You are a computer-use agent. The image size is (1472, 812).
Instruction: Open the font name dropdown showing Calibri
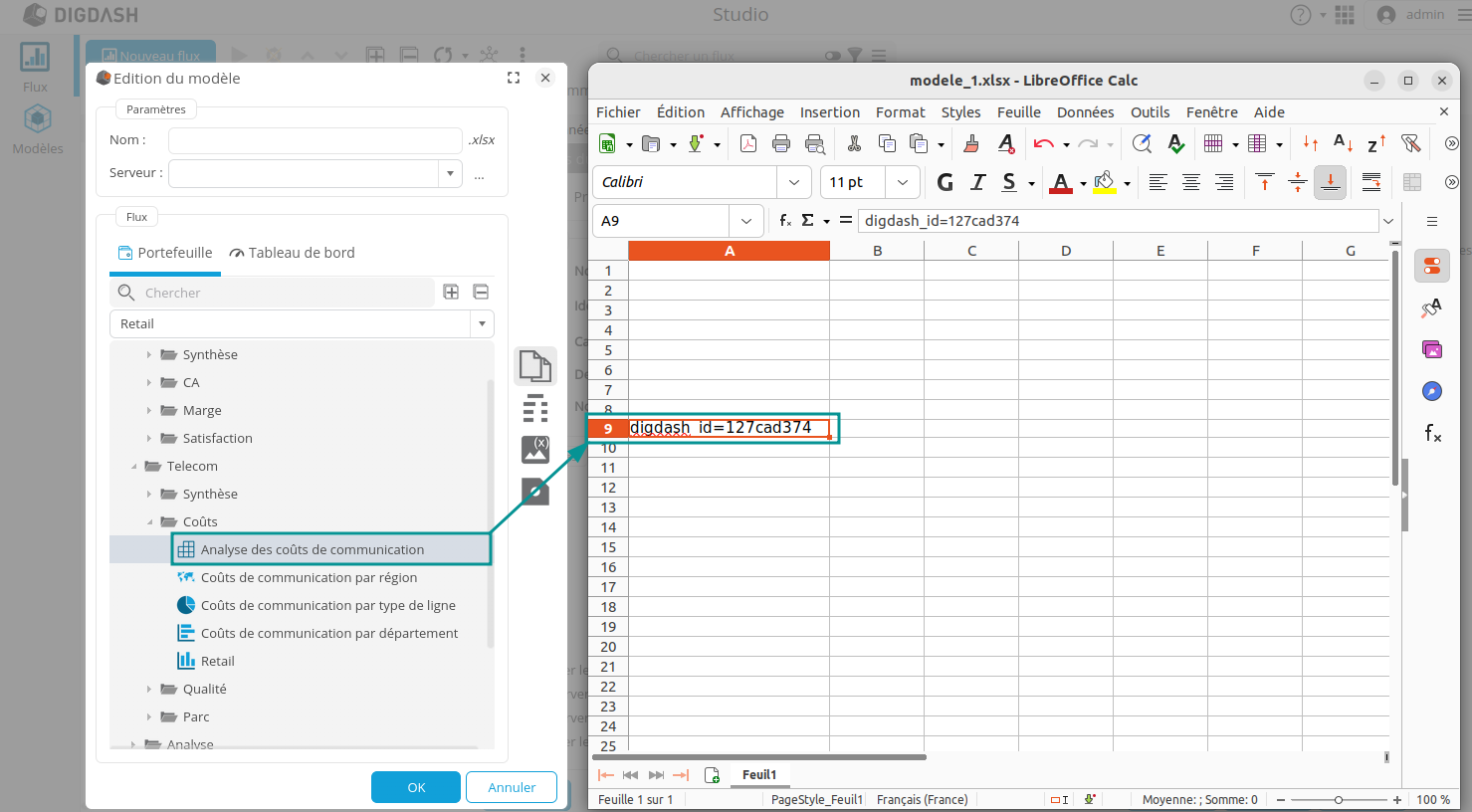tap(794, 182)
